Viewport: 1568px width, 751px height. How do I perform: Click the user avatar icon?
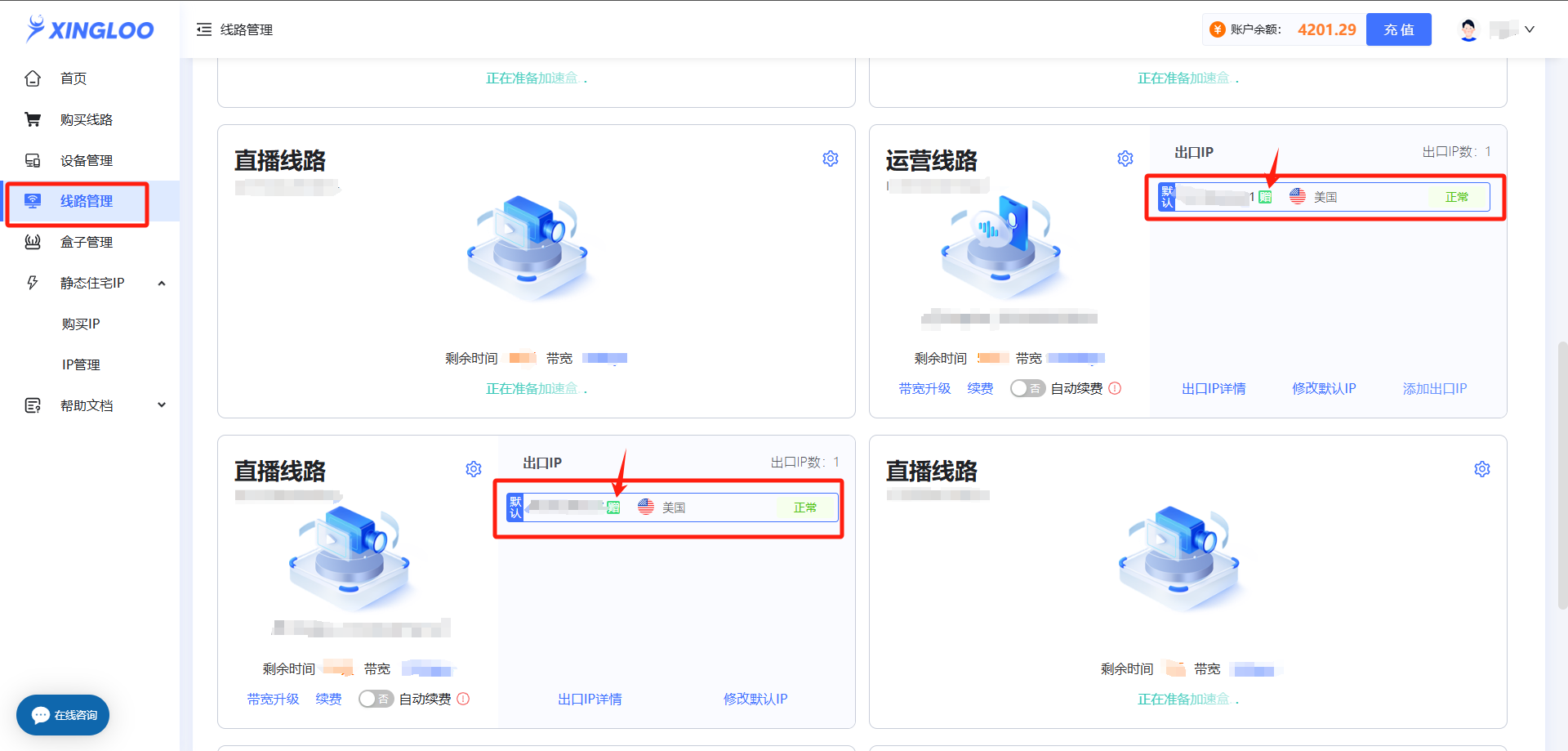point(1468,29)
